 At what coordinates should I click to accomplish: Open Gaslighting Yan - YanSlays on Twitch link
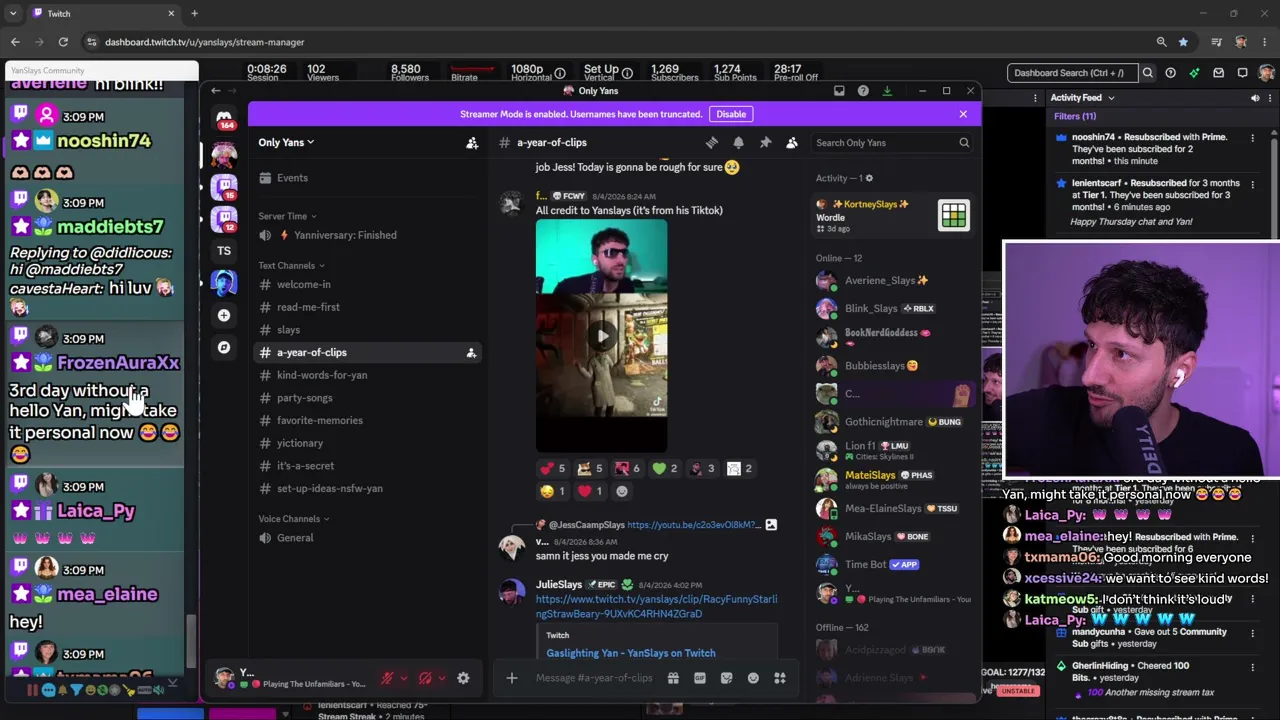(630, 653)
